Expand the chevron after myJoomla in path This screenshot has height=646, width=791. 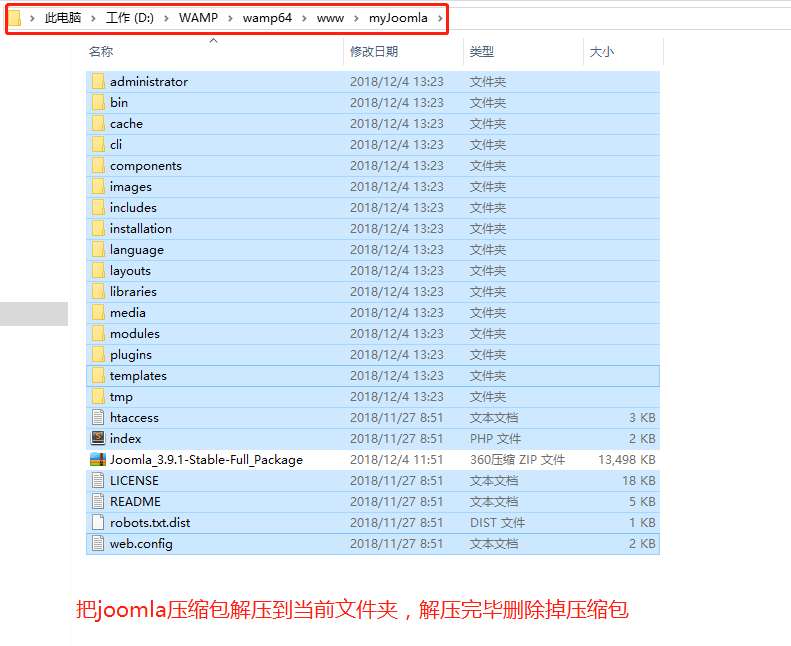440,19
